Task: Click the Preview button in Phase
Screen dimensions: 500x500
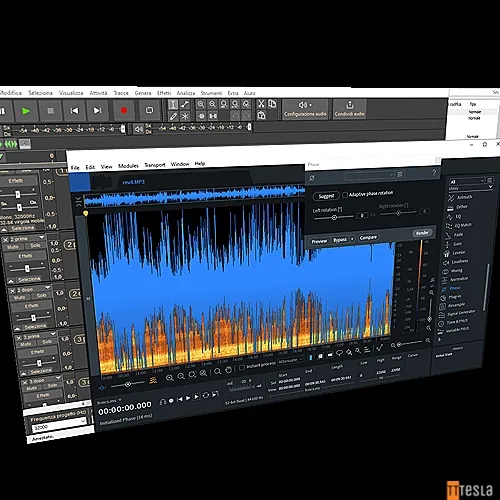Action: [319, 241]
